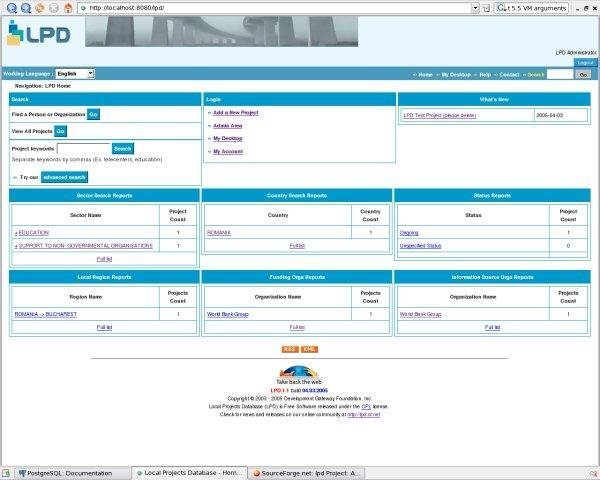Viewport: 600px width, 480px height.
Task: Click the orange XML feed badge
Action: coord(309,349)
